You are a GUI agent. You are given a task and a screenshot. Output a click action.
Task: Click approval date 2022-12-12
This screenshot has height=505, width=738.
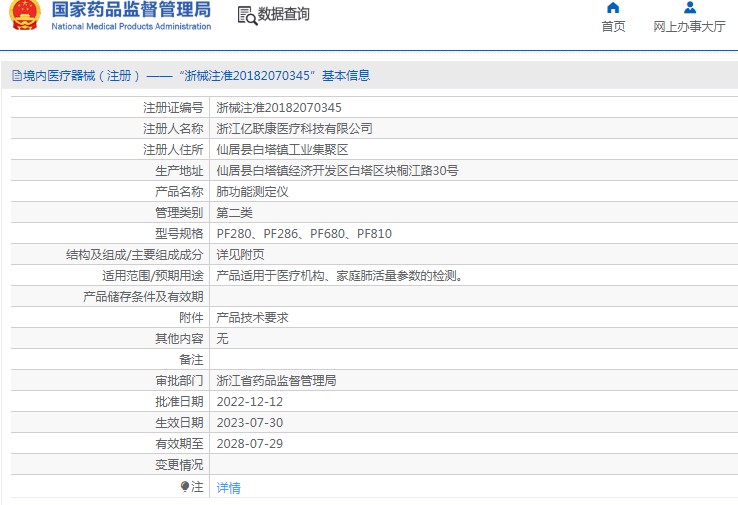click(249, 401)
